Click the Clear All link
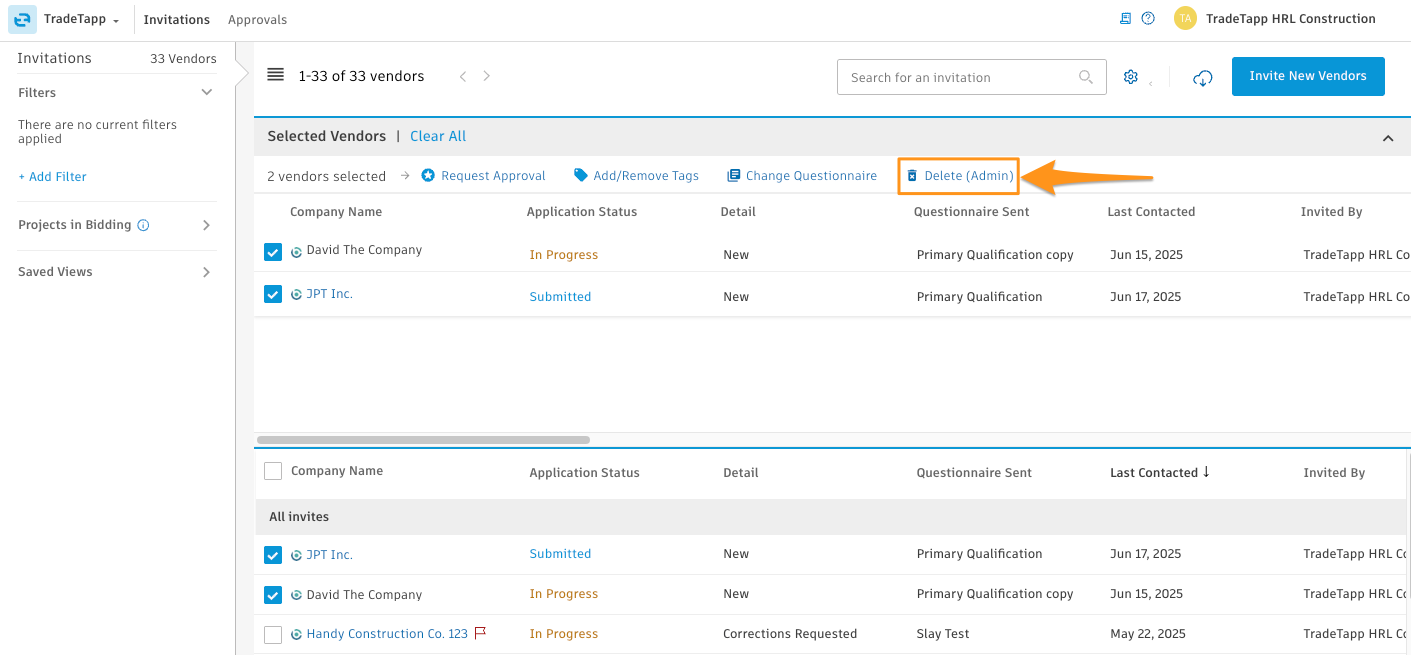The height and width of the screenshot is (655, 1411). pyautogui.click(x=438, y=136)
